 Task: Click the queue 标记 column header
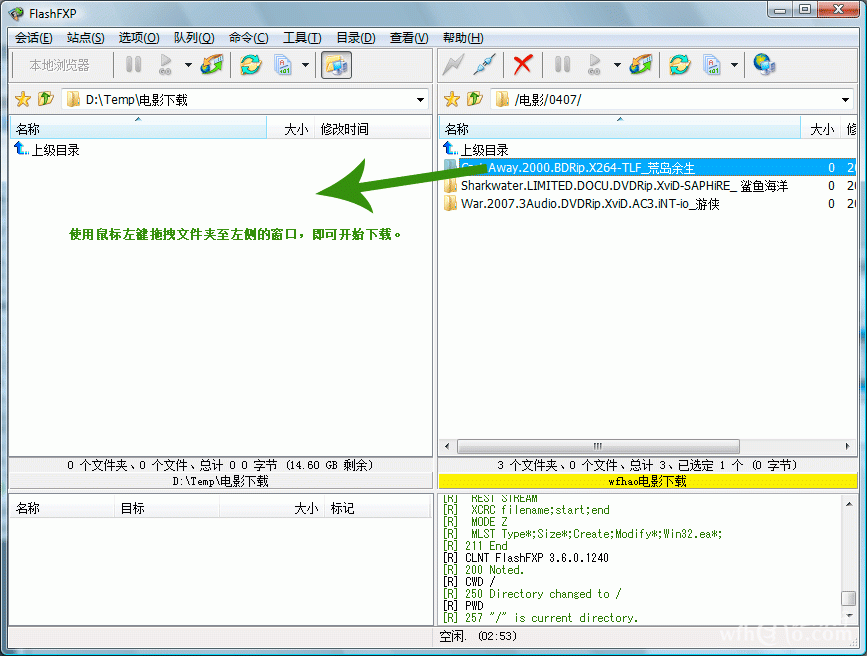[x=377, y=508]
